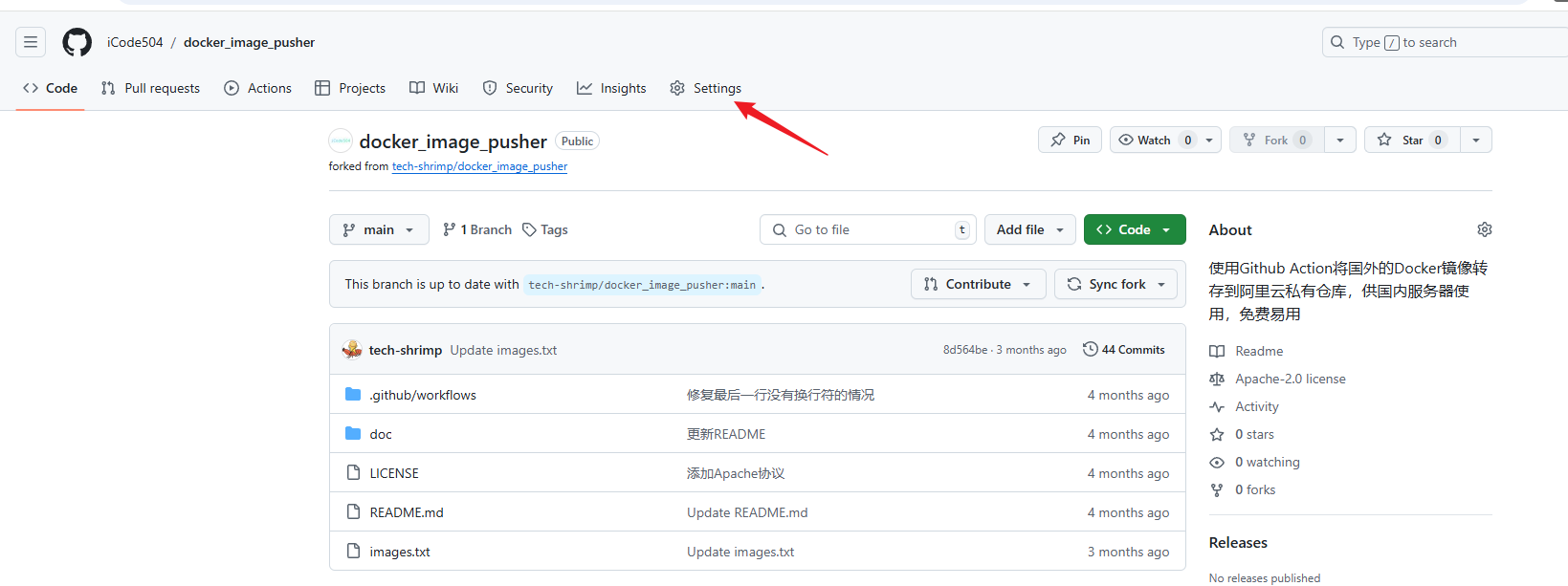Screen dimensions: 1568x586
Task: Open the Tags list
Action: click(x=545, y=229)
